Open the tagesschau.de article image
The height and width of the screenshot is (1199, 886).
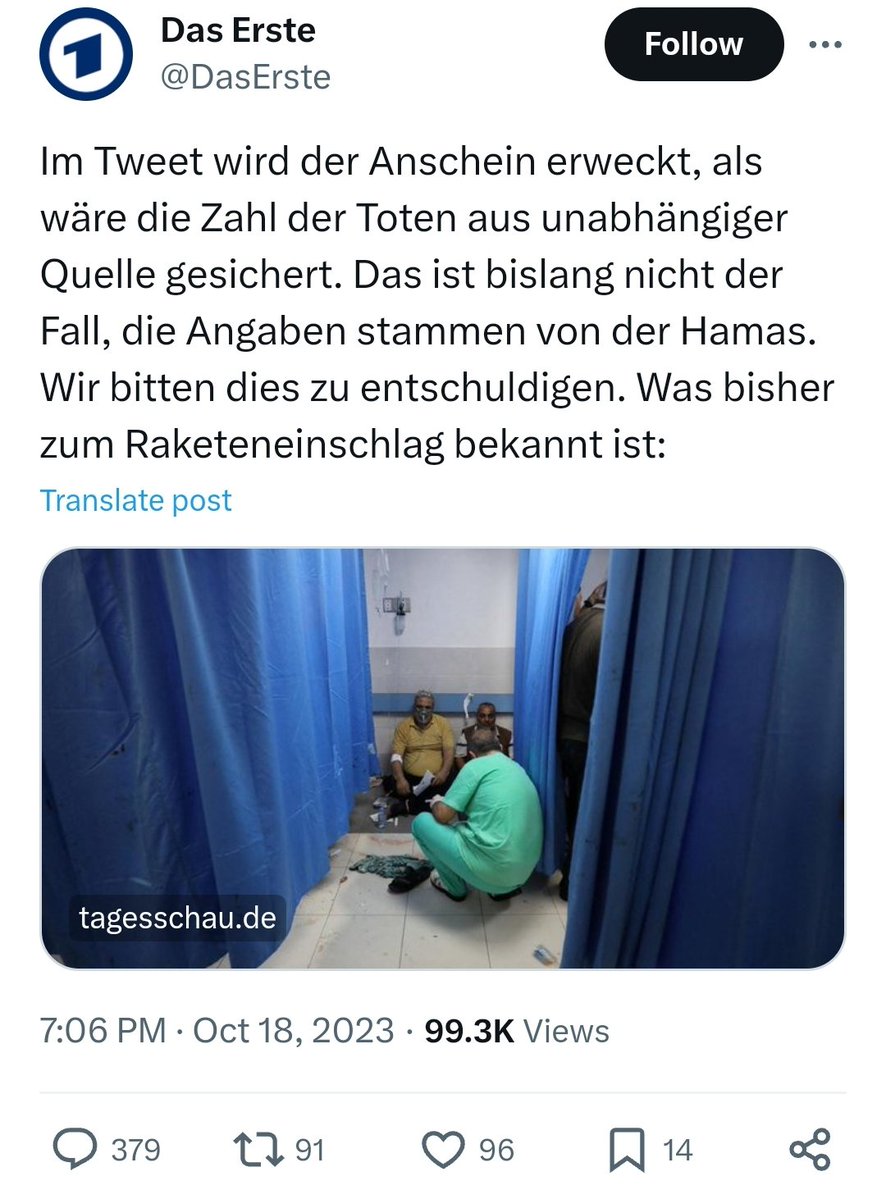coord(443,759)
